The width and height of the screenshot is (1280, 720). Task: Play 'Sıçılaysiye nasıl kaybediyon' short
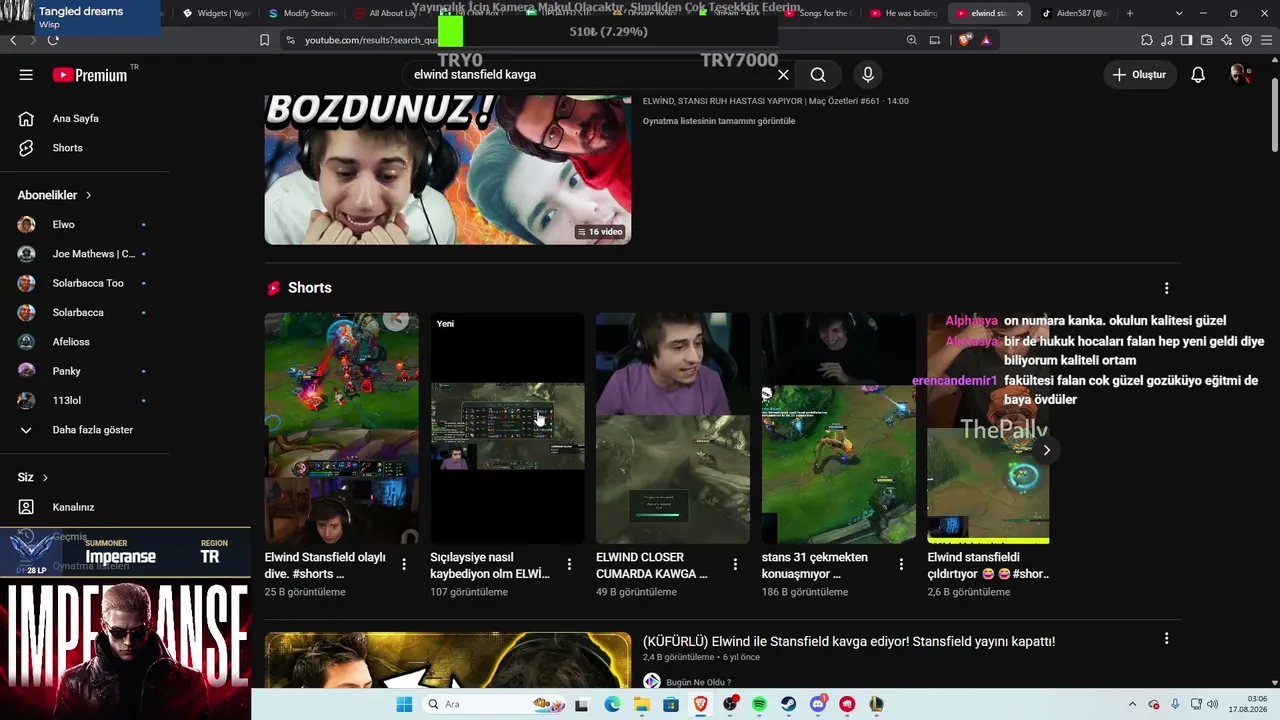tap(507, 428)
